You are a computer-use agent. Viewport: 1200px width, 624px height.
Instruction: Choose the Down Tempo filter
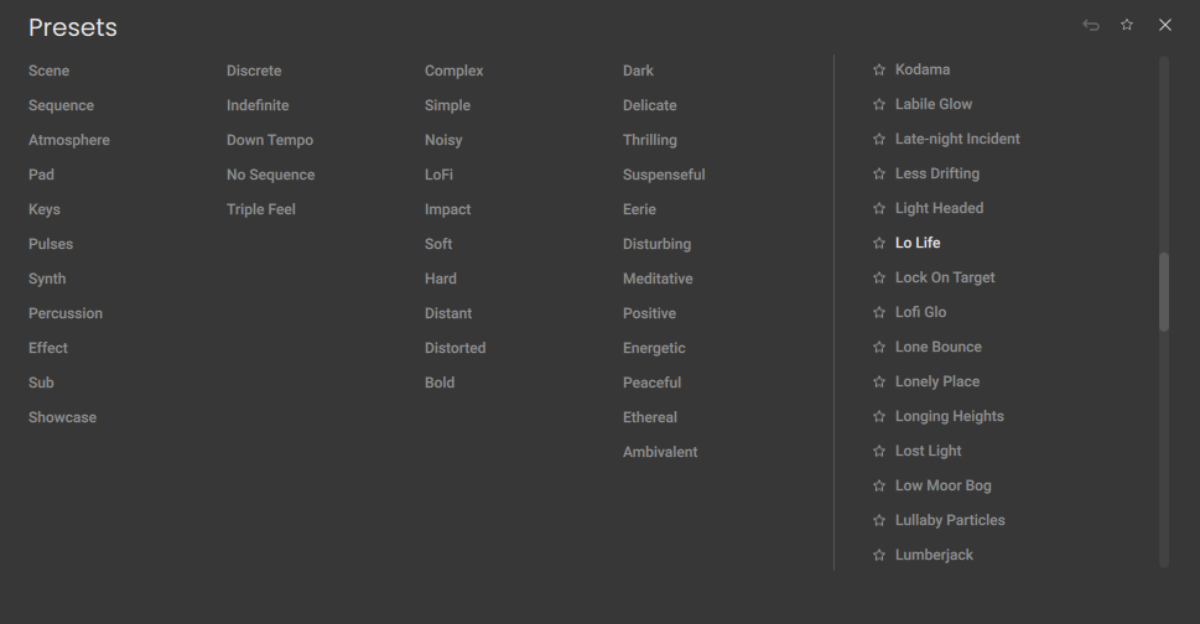point(269,140)
